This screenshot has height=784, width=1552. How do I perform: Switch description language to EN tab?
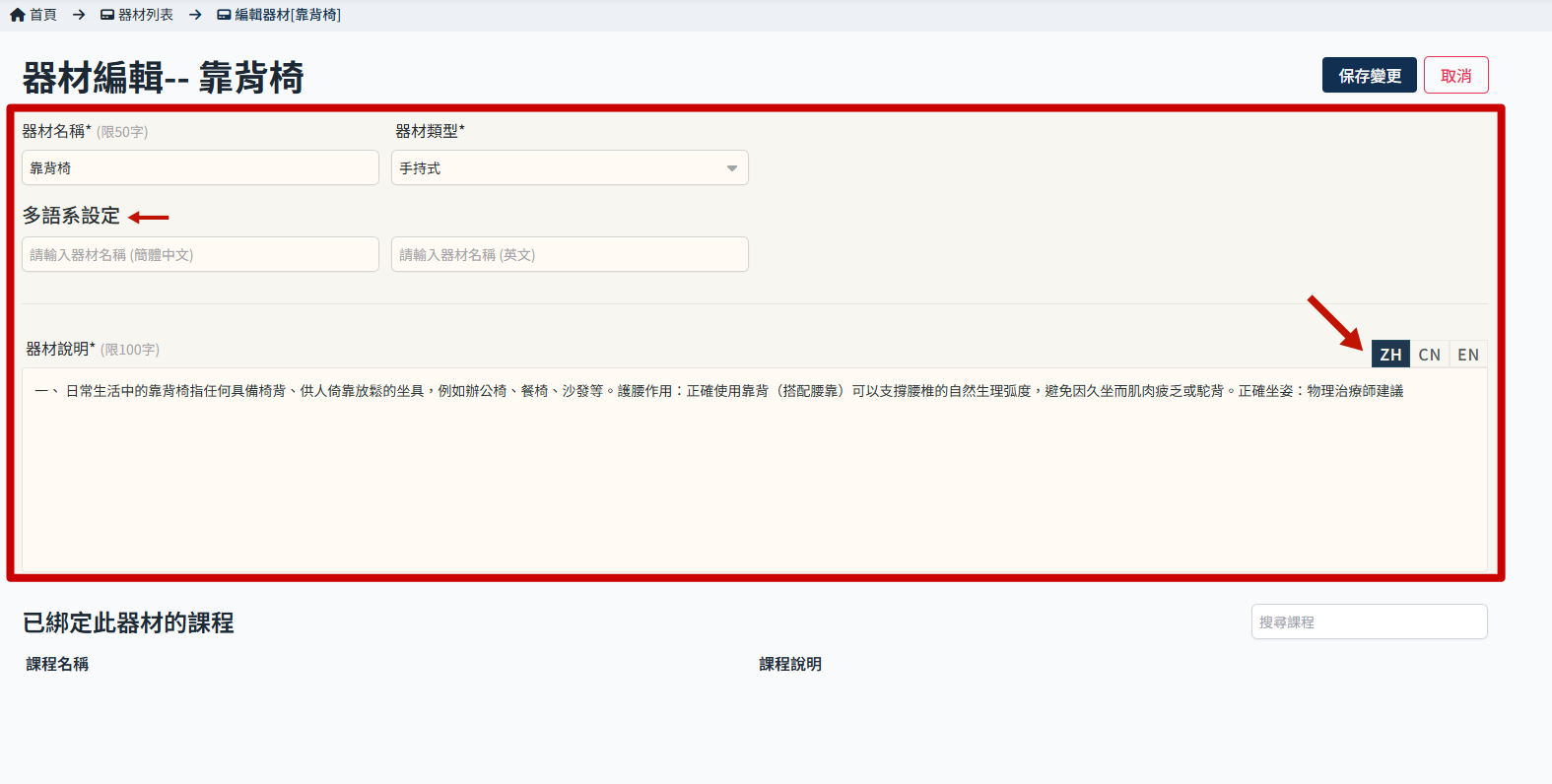(1468, 355)
